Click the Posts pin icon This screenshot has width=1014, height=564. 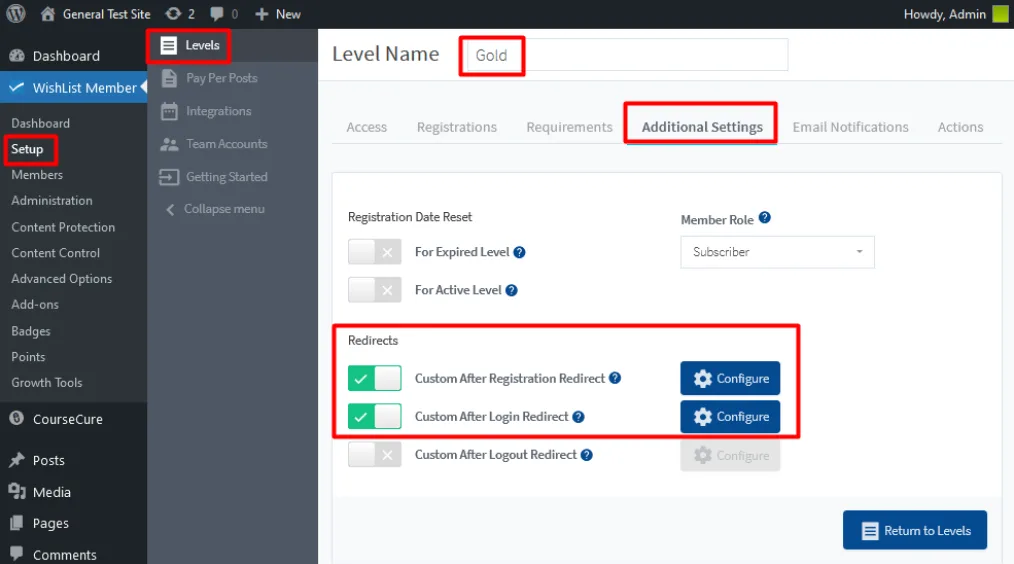(17, 460)
